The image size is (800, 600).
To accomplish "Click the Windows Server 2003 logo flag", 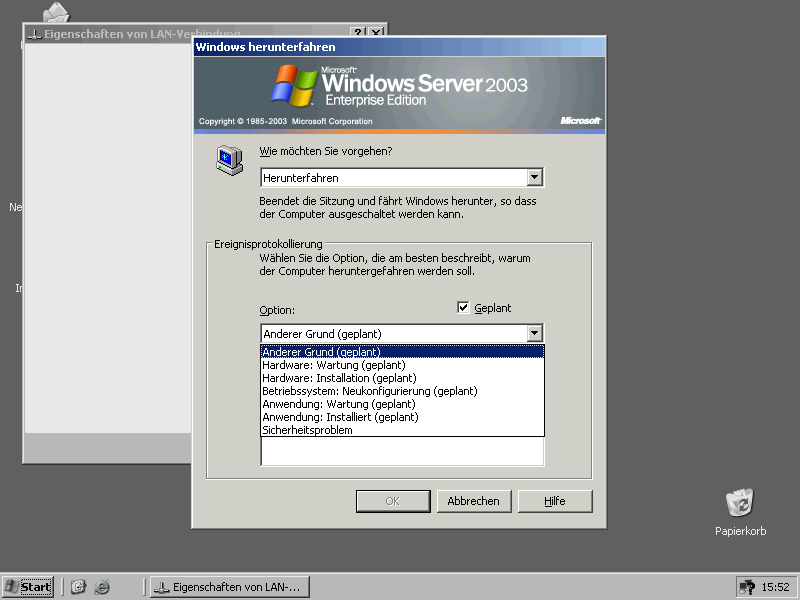I will 294,85.
